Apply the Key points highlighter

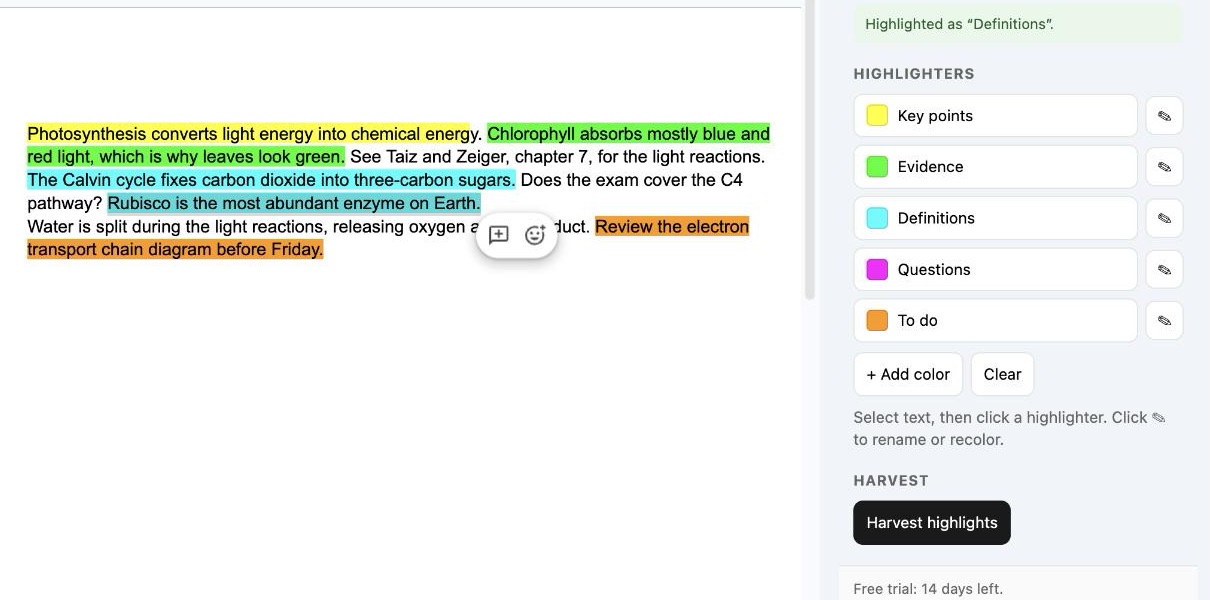click(x=995, y=116)
